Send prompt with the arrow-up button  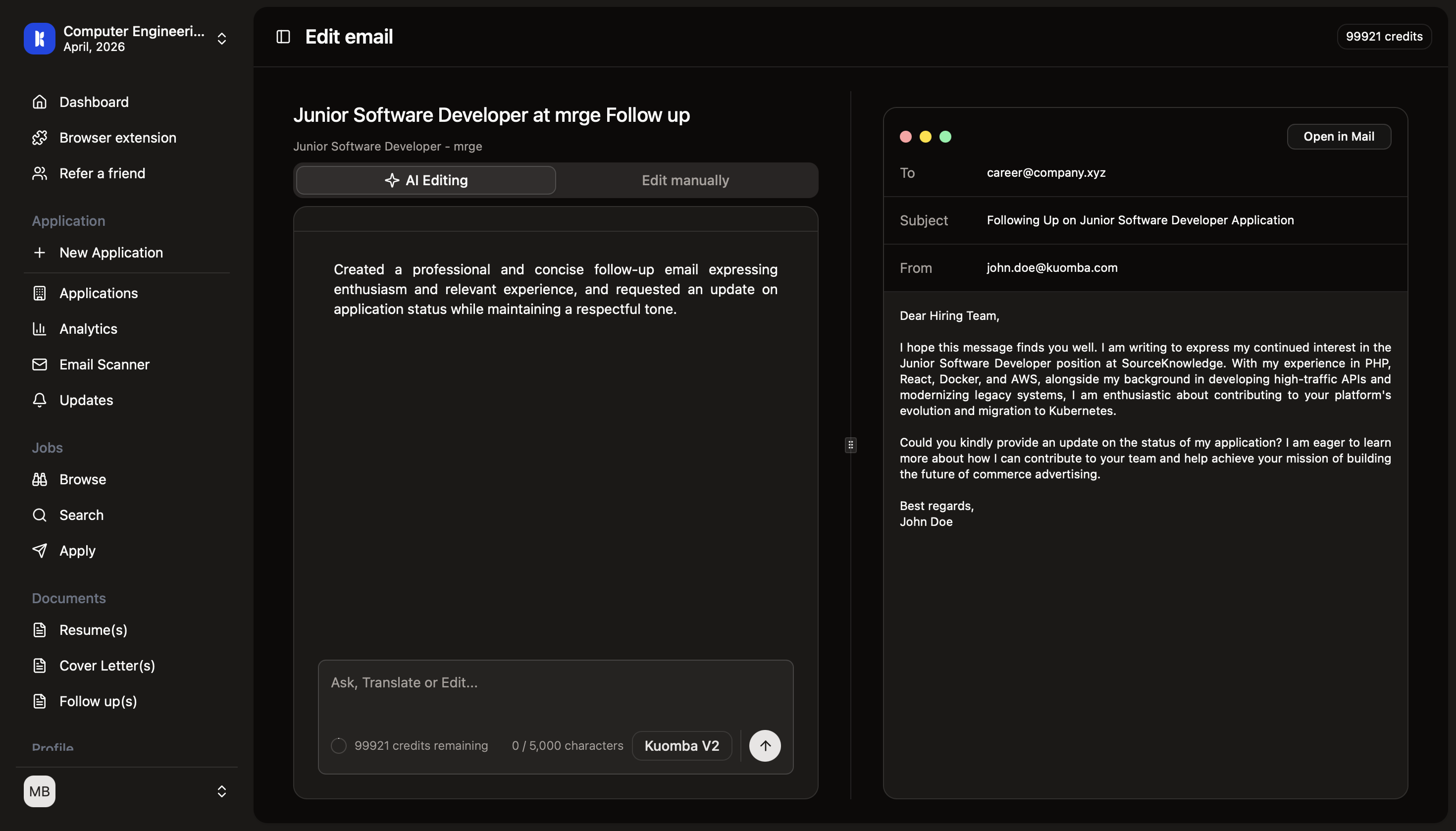pos(765,745)
